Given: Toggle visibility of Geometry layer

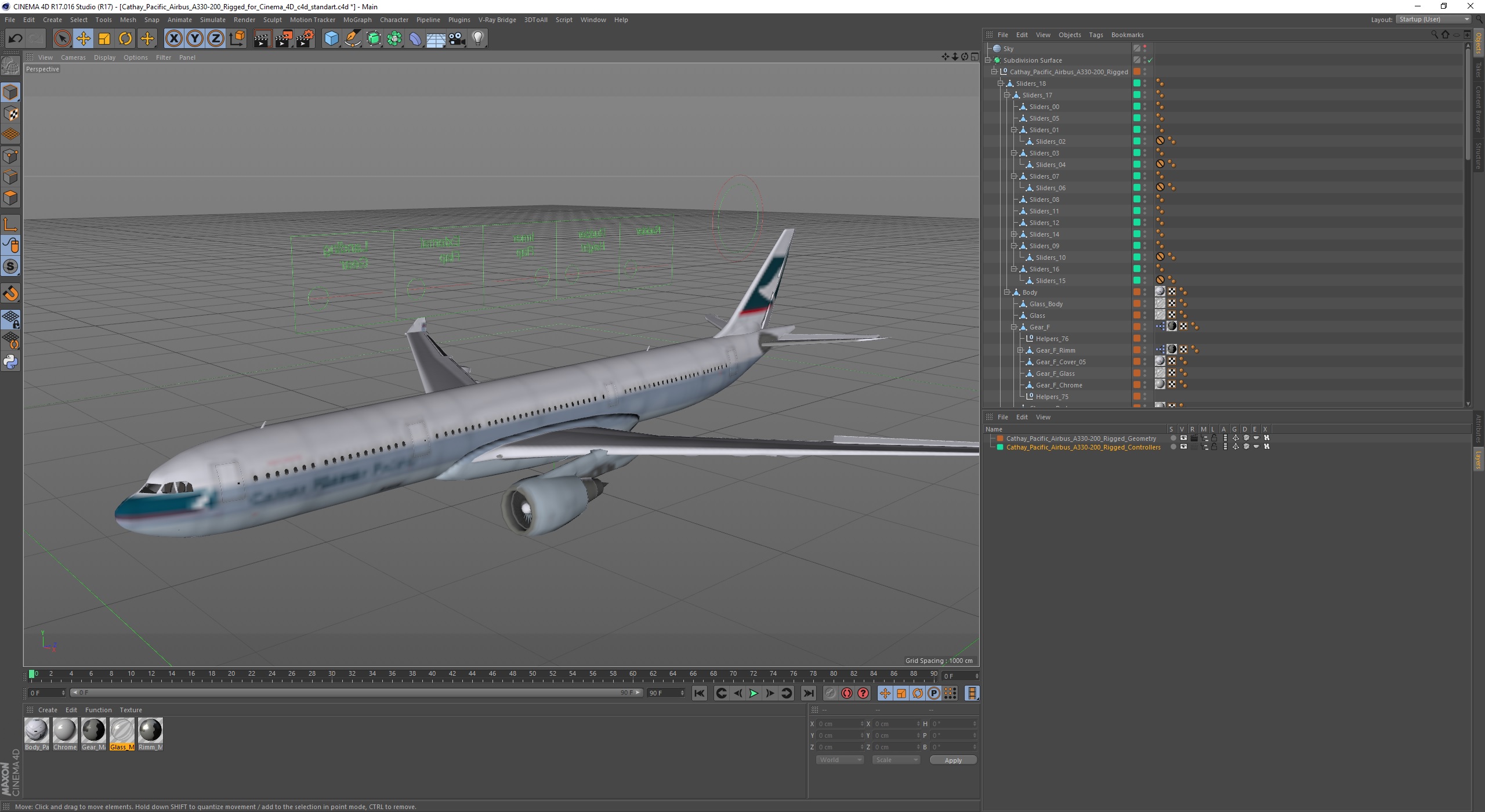Looking at the screenshot, I should [x=1183, y=438].
